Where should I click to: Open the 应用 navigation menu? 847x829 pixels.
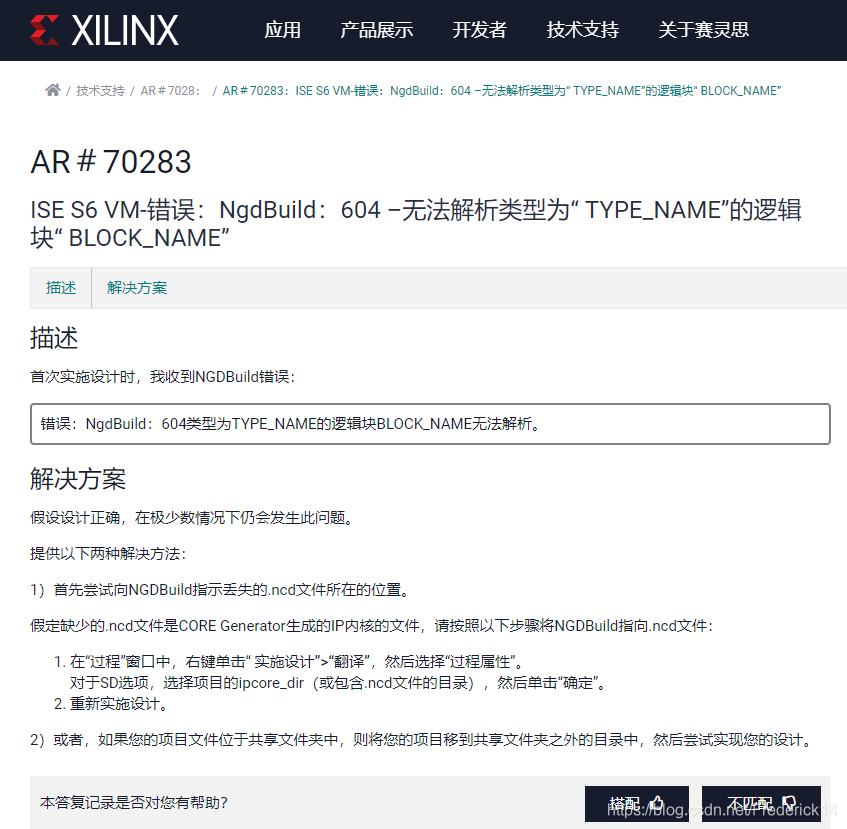point(283,30)
